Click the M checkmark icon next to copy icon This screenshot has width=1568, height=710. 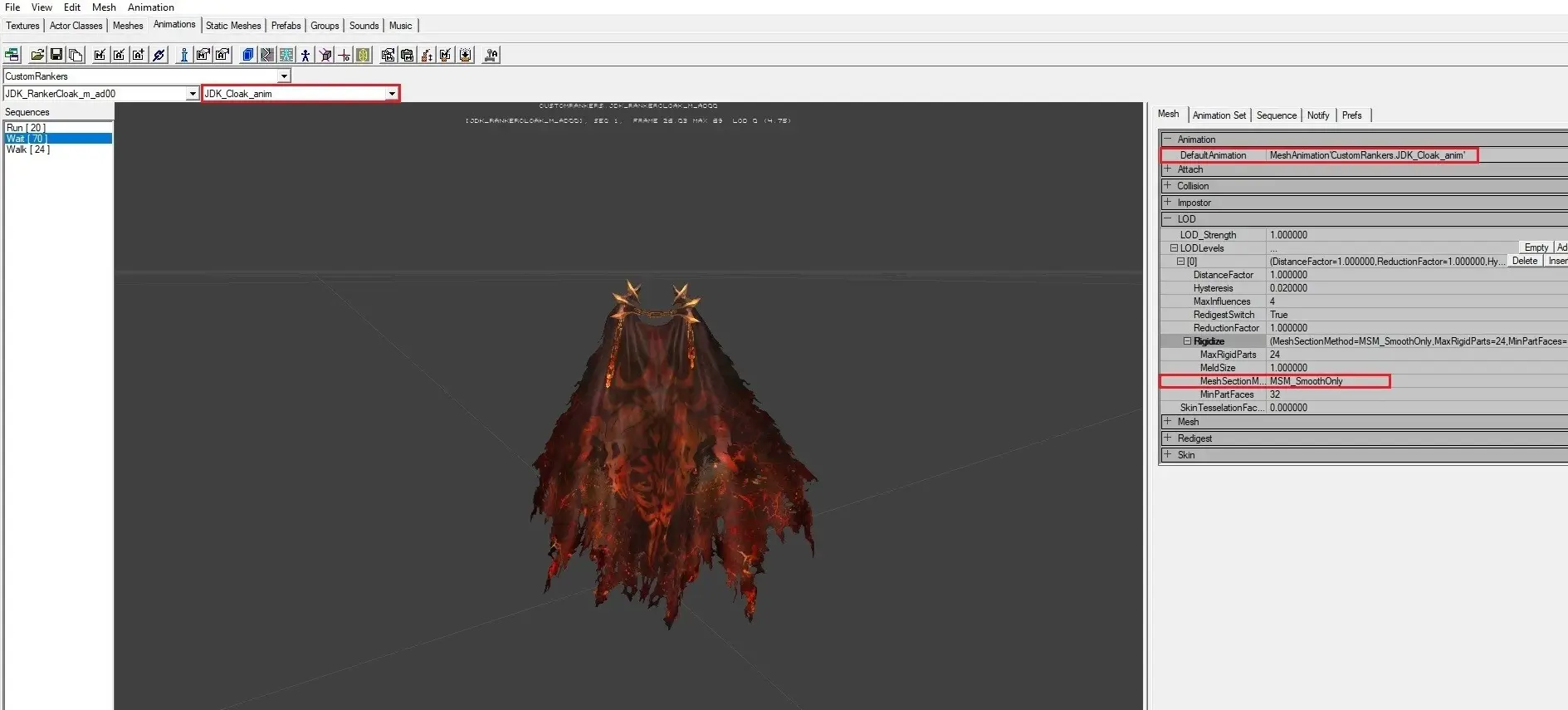[100, 55]
